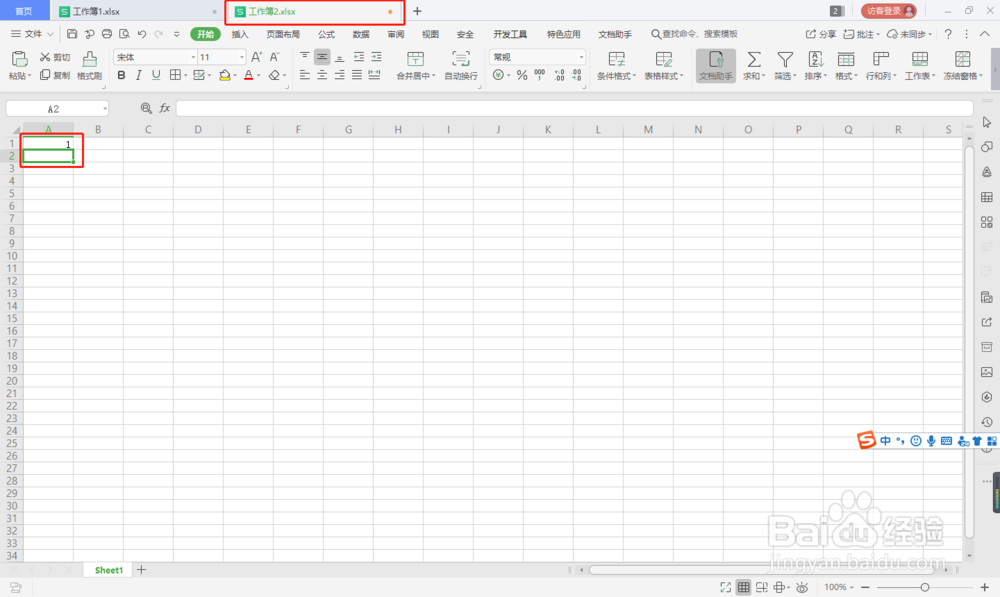
Task: Click the guest login (访客登录) button
Action: point(889,11)
